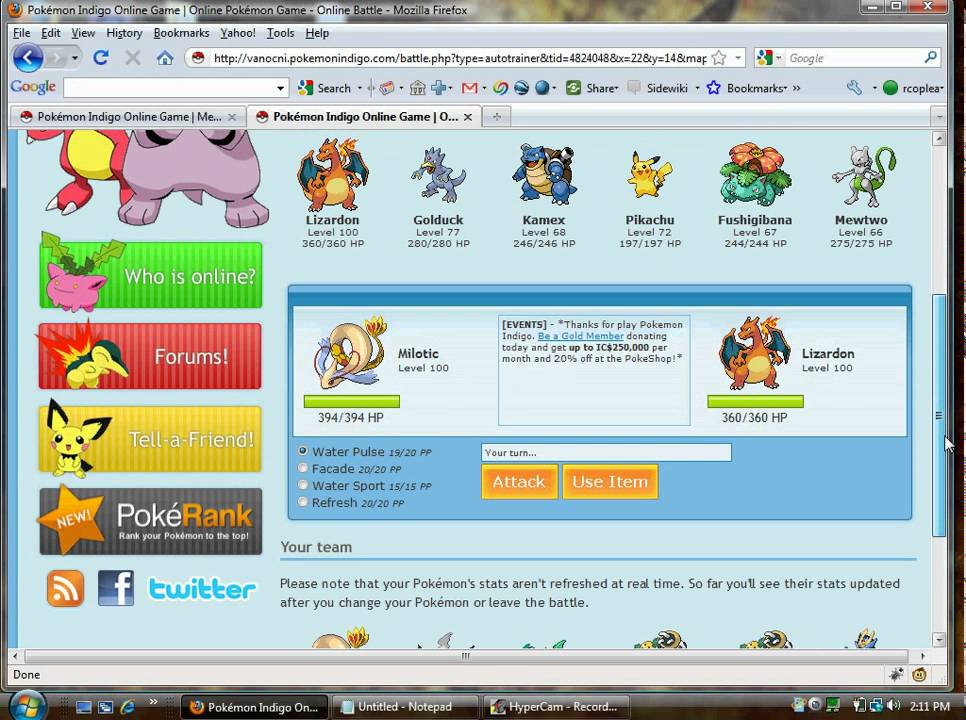The height and width of the screenshot is (720, 966).
Task: Reload the page with the refresh icon
Action: click(x=101, y=58)
